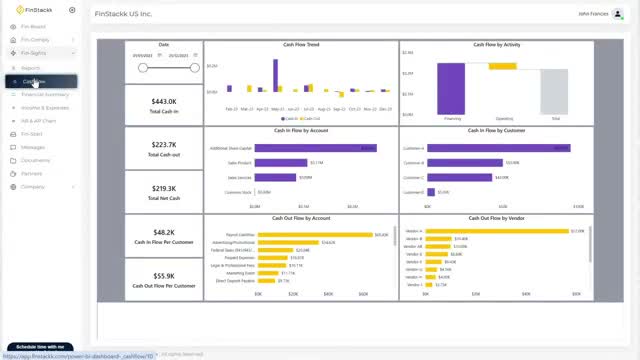Open the Fin-Board eye icon

coord(13,27)
